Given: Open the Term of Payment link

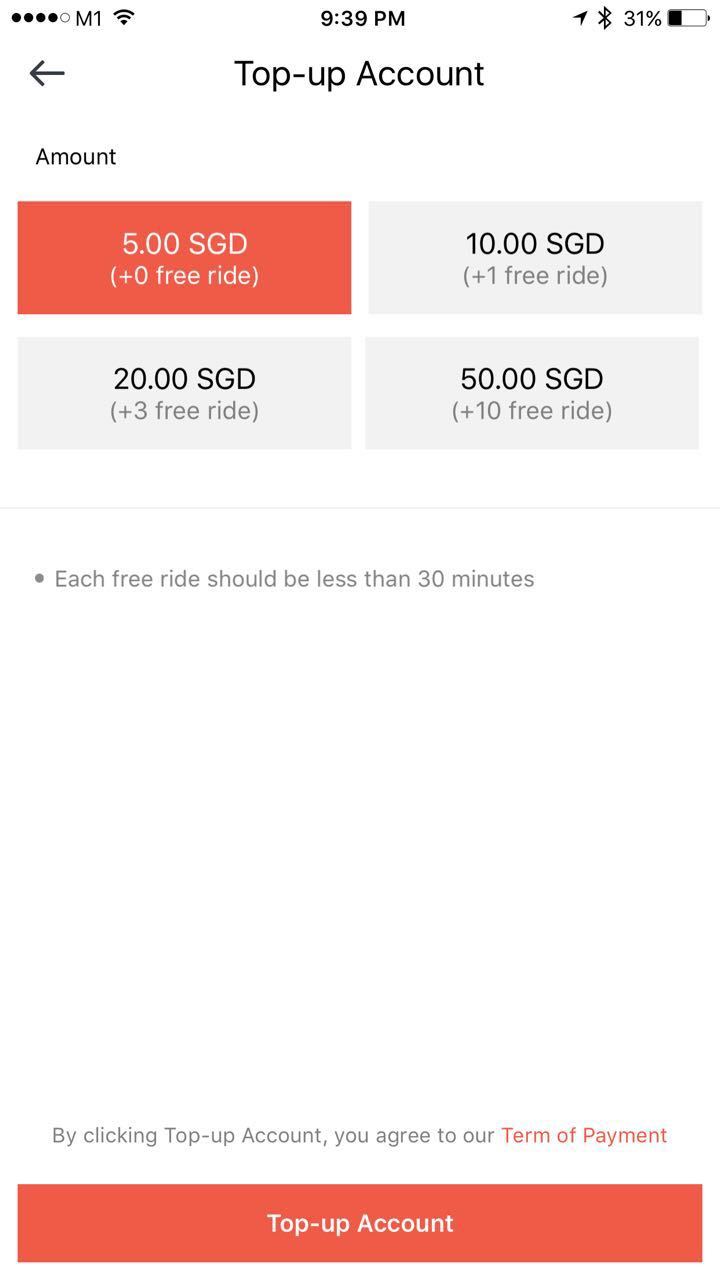Looking at the screenshot, I should click(584, 1135).
